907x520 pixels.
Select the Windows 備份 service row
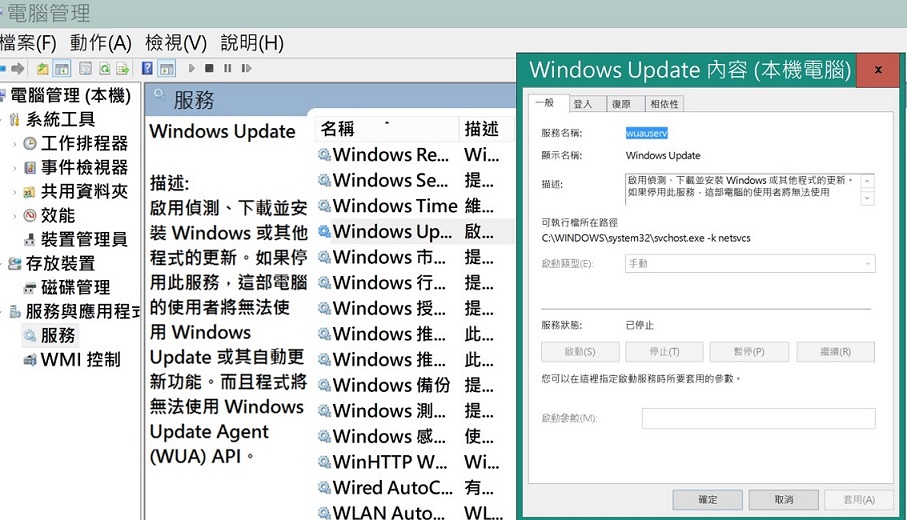[x=415, y=385]
